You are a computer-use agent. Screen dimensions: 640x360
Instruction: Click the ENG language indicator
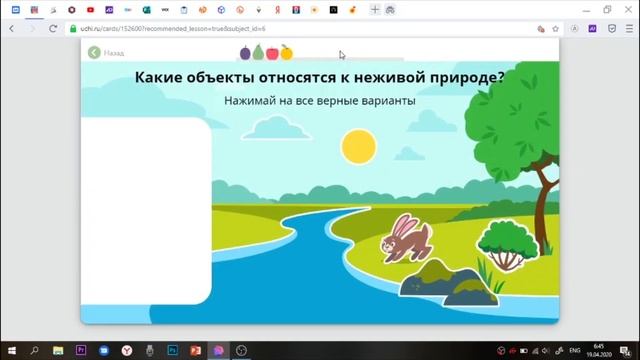[x=575, y=351]
